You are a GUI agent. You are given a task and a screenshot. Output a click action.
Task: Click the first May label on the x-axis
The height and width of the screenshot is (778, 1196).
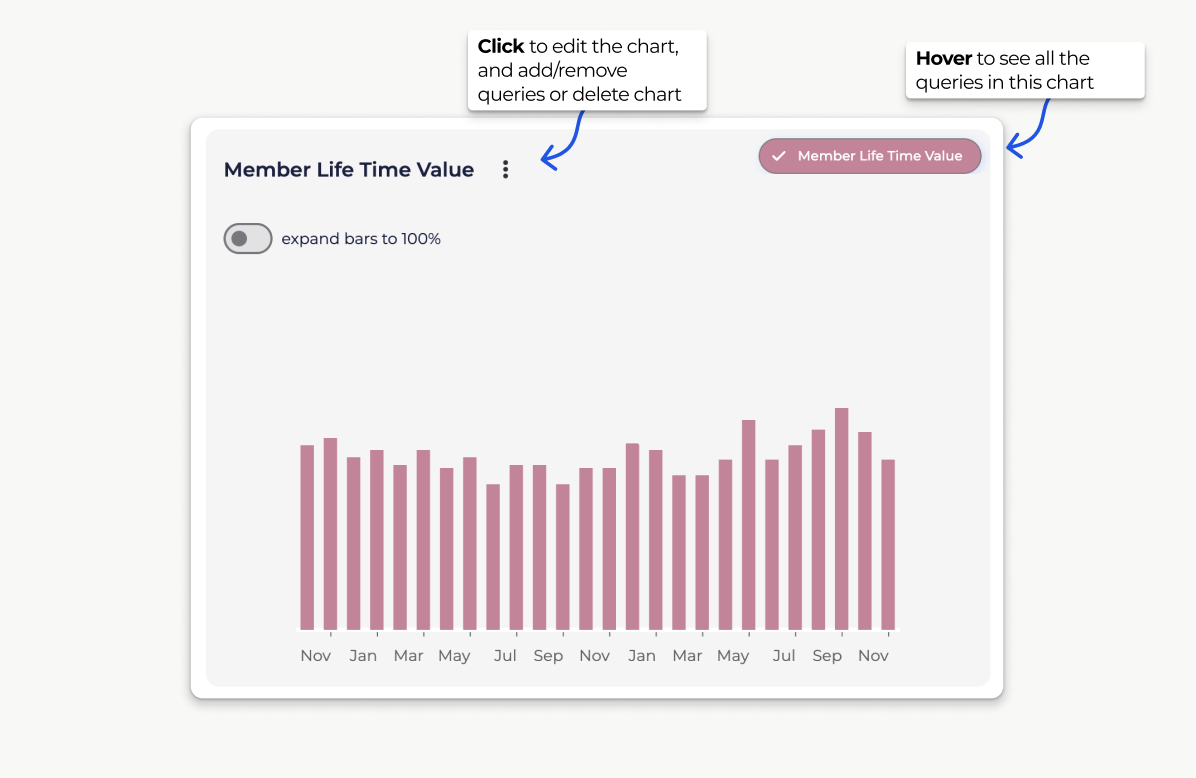pyautogui.click(x=454, y=656)
